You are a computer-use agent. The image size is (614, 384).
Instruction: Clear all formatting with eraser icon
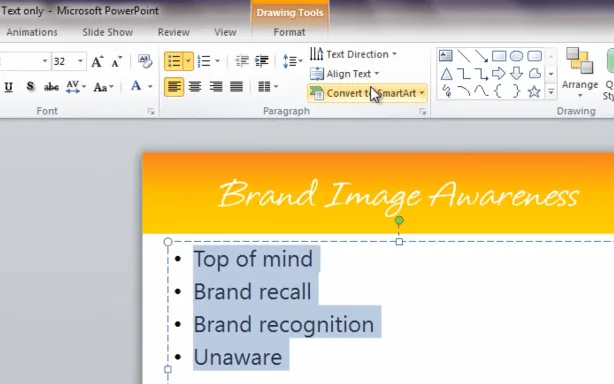tap(145, 61)
